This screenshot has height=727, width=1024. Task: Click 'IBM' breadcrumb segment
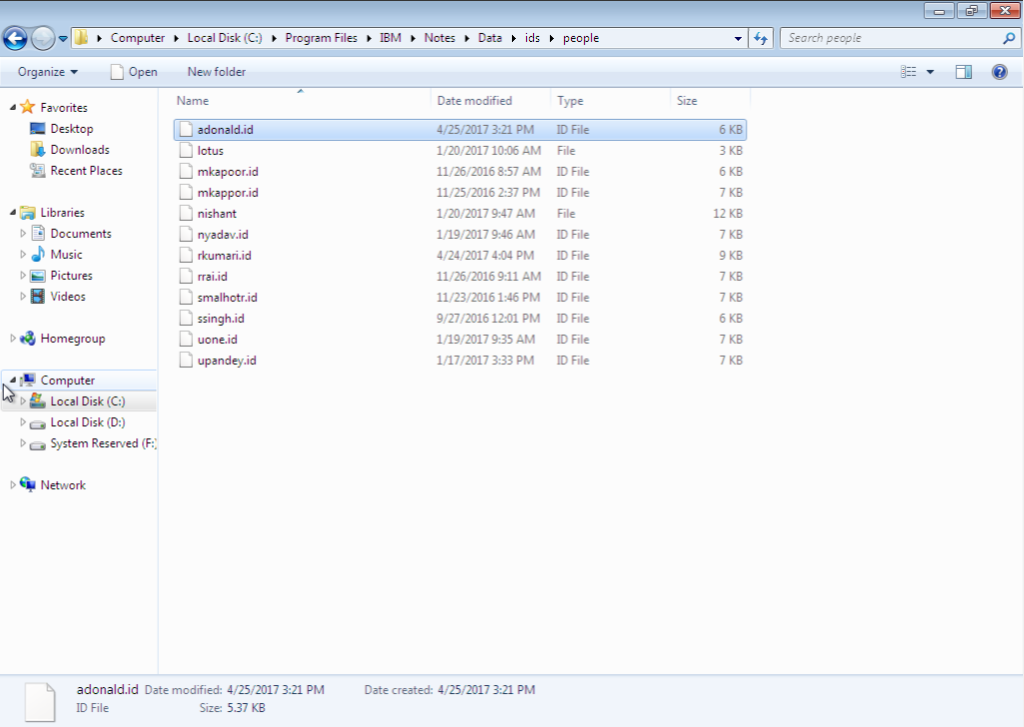point(391,38)
